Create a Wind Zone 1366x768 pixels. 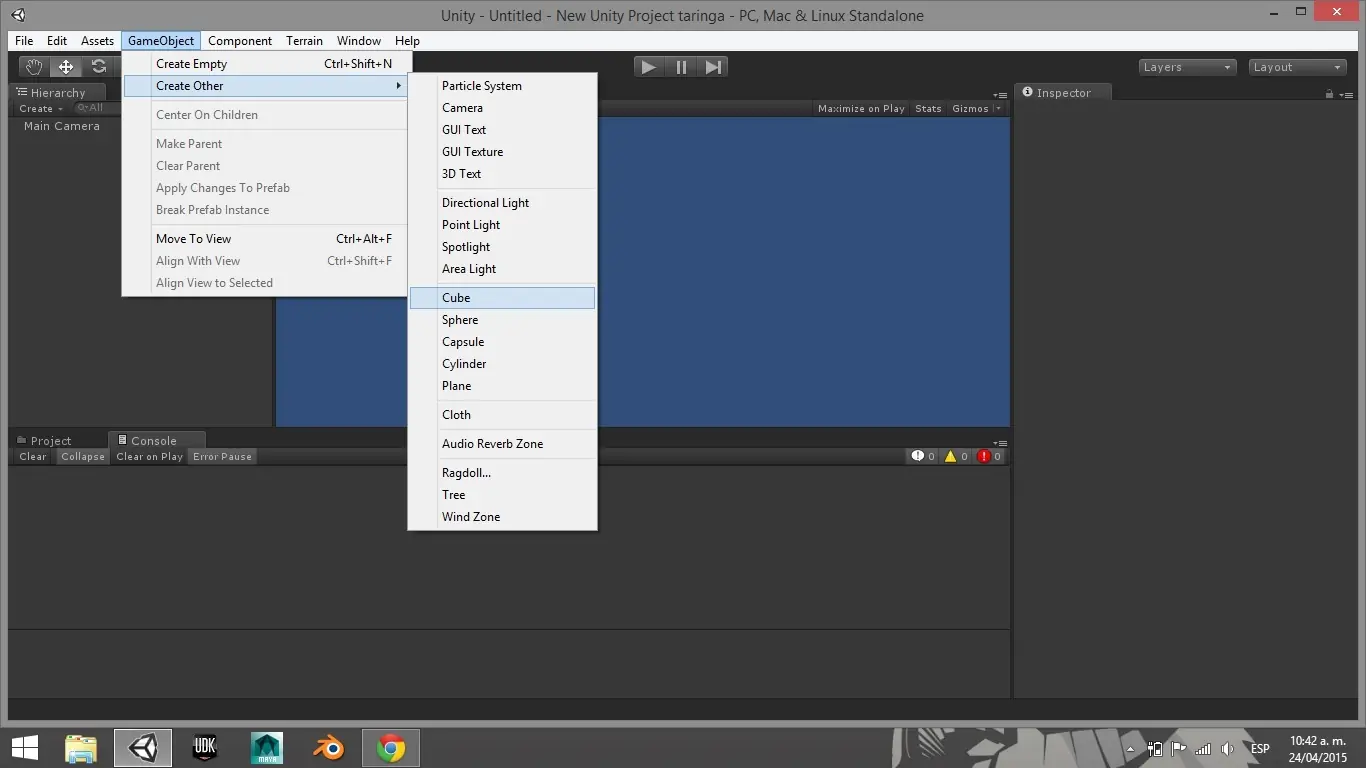pos(502,517)
